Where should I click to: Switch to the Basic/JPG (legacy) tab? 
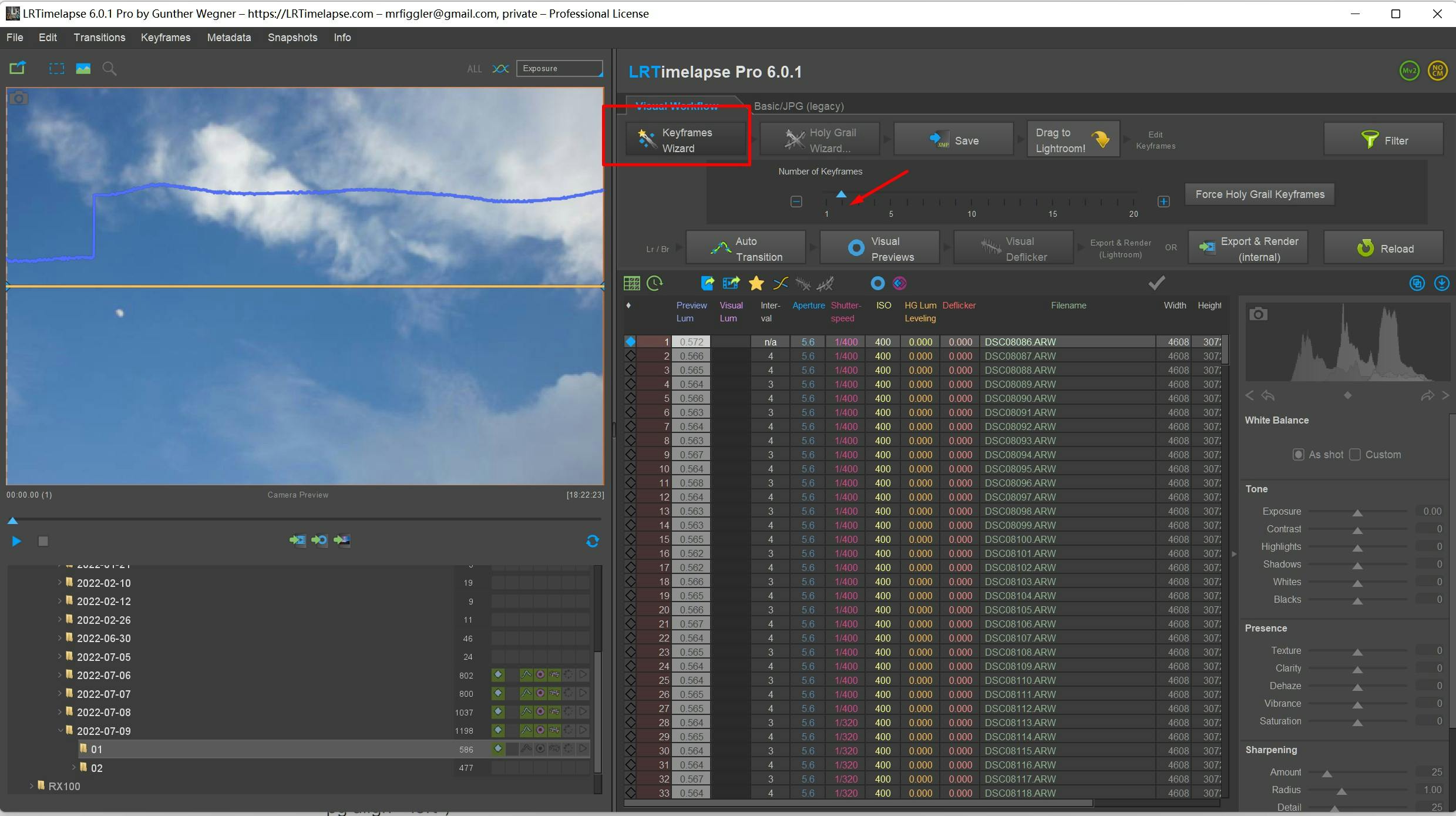click(799, 106)
